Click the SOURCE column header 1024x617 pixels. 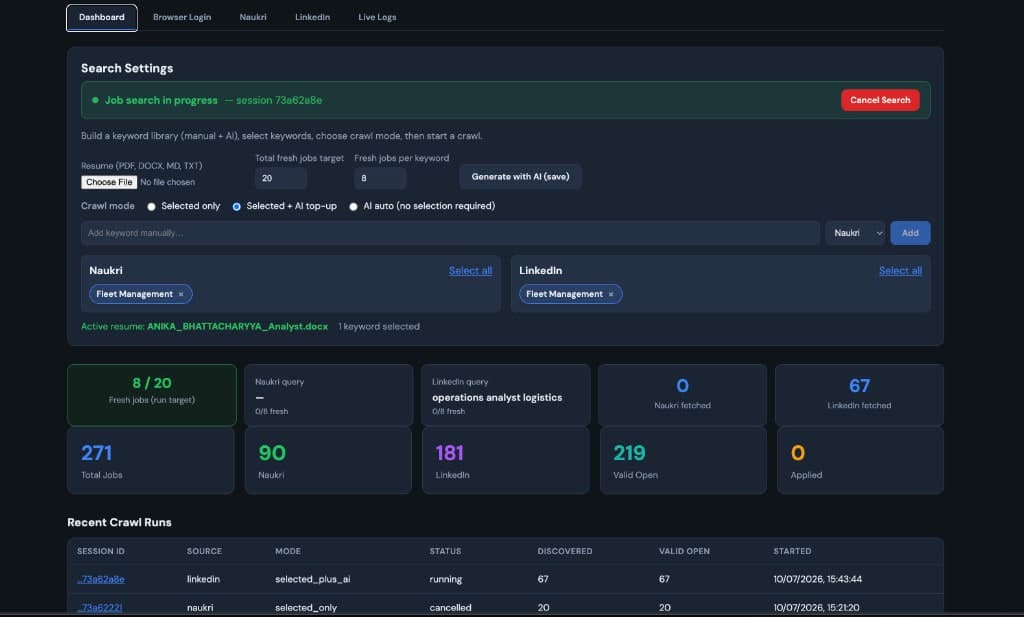(204, 551)
